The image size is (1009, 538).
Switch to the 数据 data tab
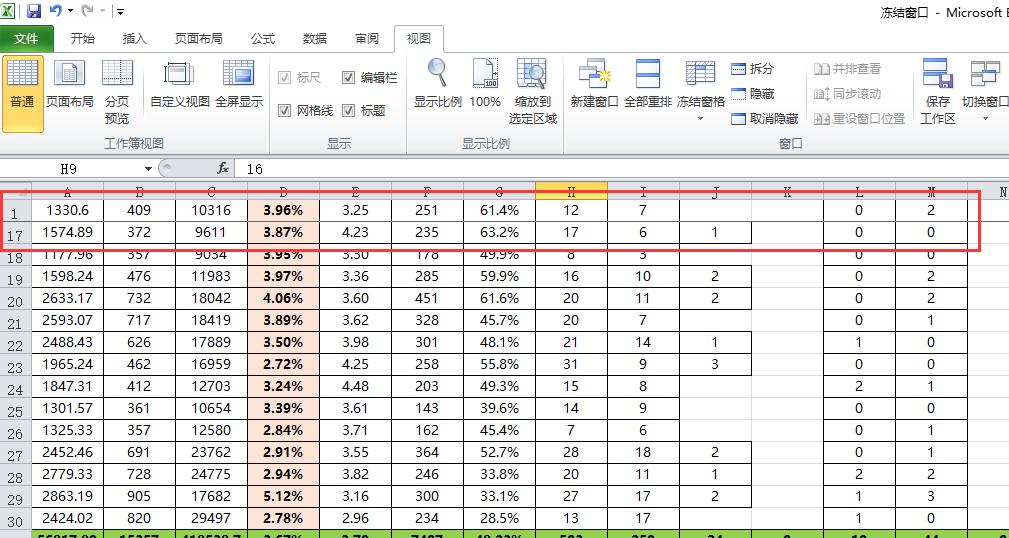coord(315,39)
